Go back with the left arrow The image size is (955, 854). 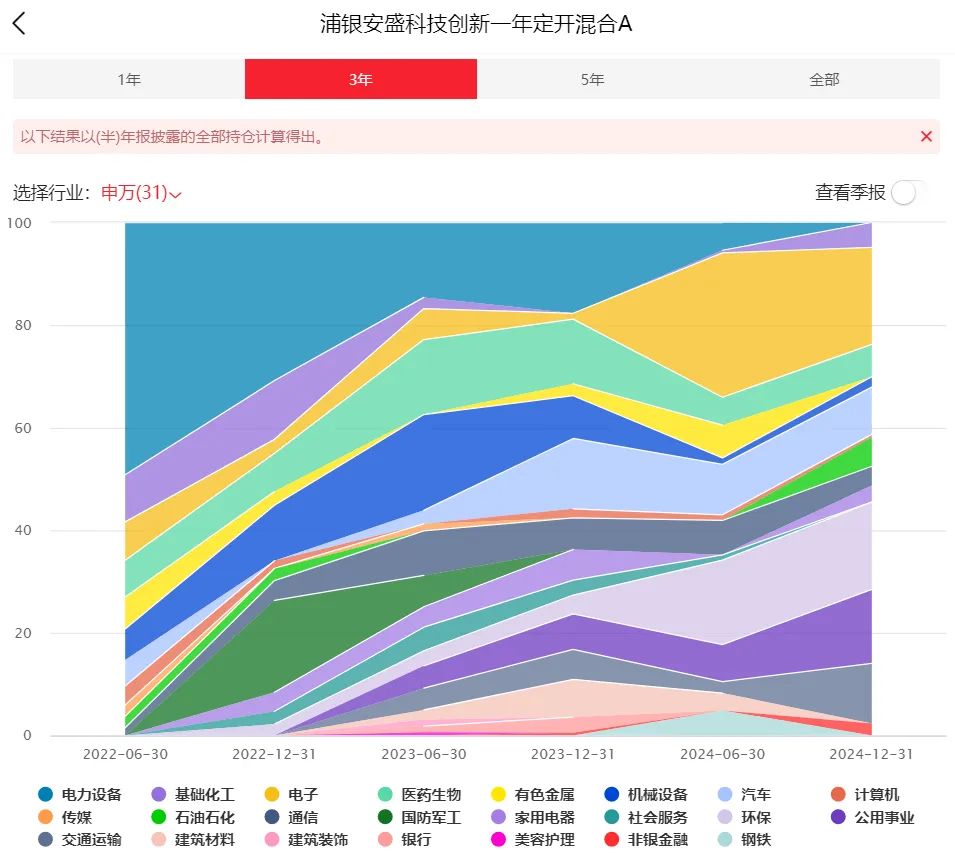pos(19,24)
